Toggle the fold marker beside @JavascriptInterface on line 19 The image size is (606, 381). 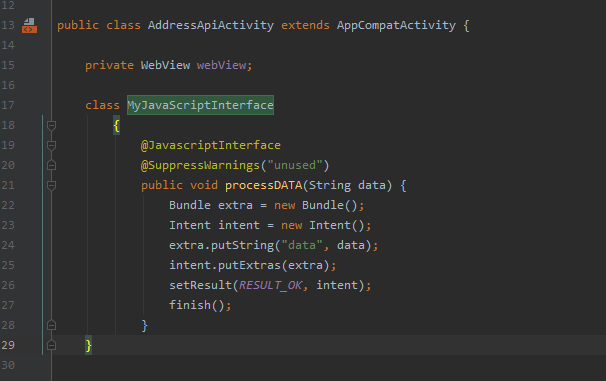pyautogui.click(x=51, y=145)
